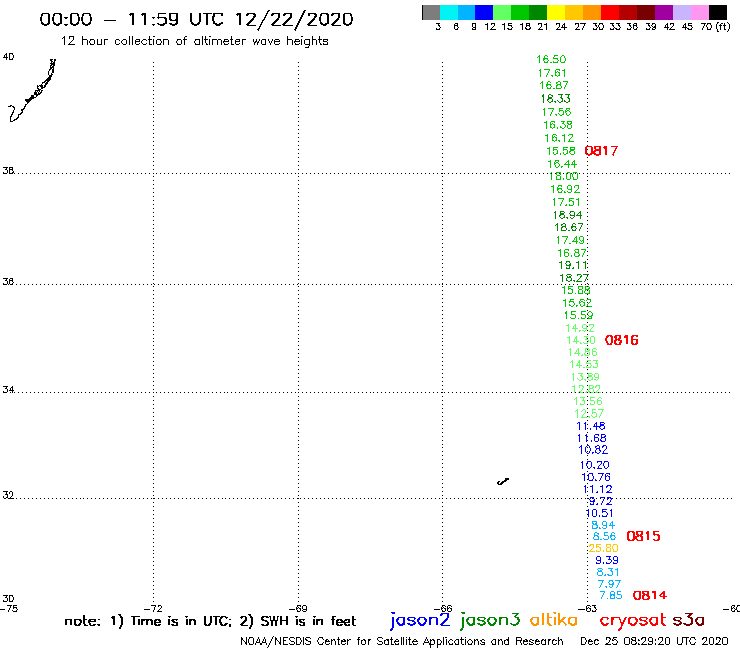Select the 14.92 wave height value

tap(580, 328)
